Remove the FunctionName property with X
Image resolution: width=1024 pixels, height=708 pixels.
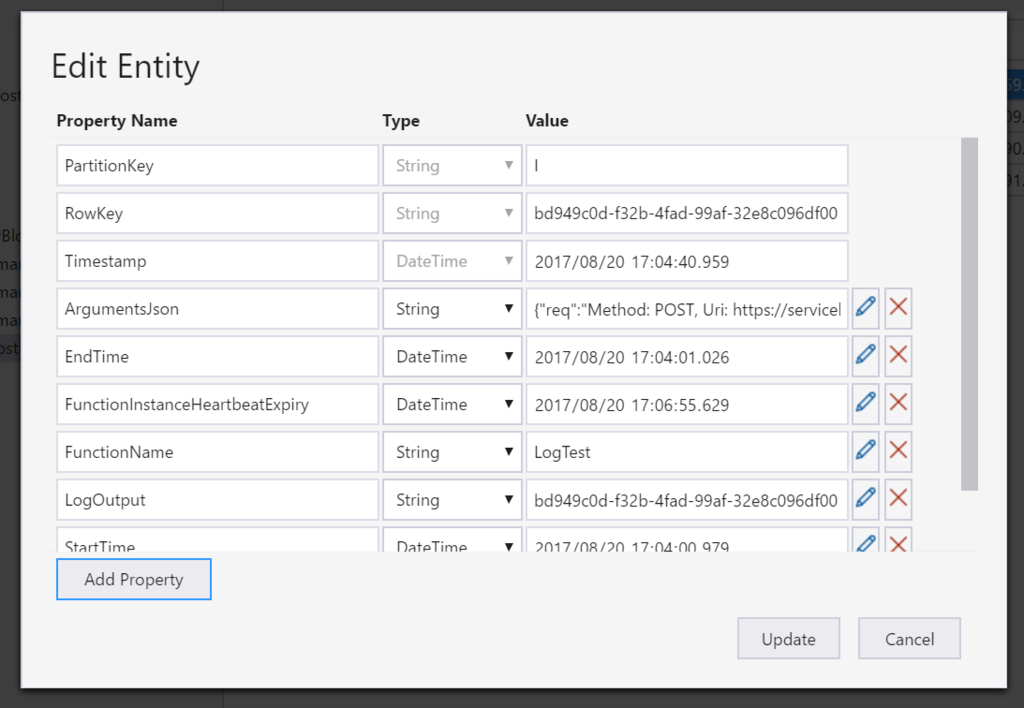click(898, 452)
